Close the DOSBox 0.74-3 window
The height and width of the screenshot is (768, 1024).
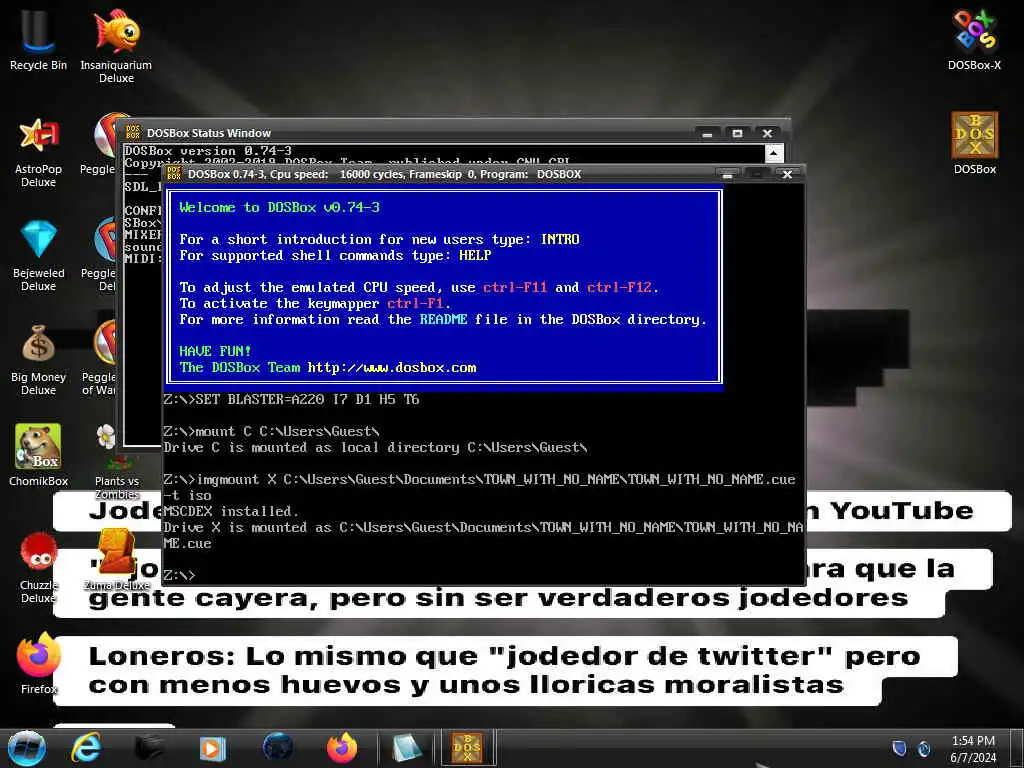pos(787,174)
